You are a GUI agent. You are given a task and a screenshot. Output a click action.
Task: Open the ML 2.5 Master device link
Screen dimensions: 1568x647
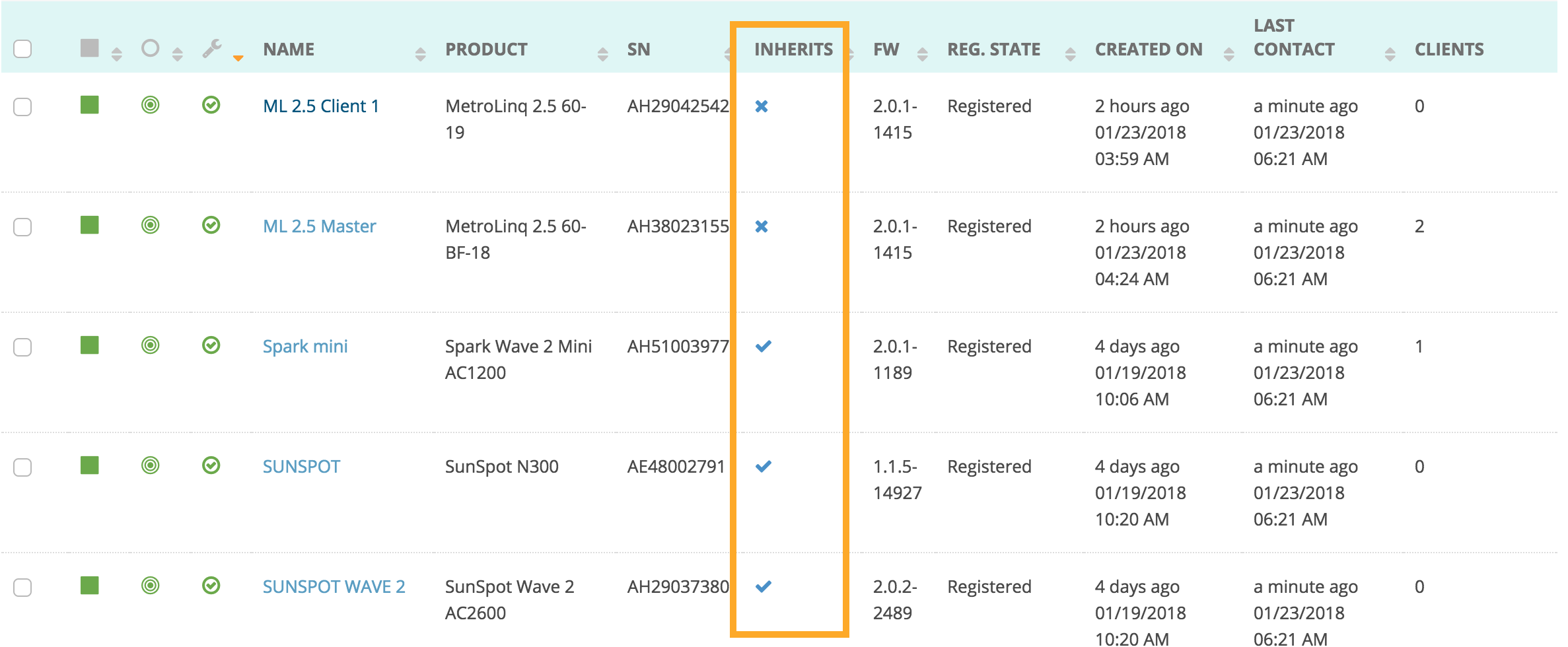point(320,226)
